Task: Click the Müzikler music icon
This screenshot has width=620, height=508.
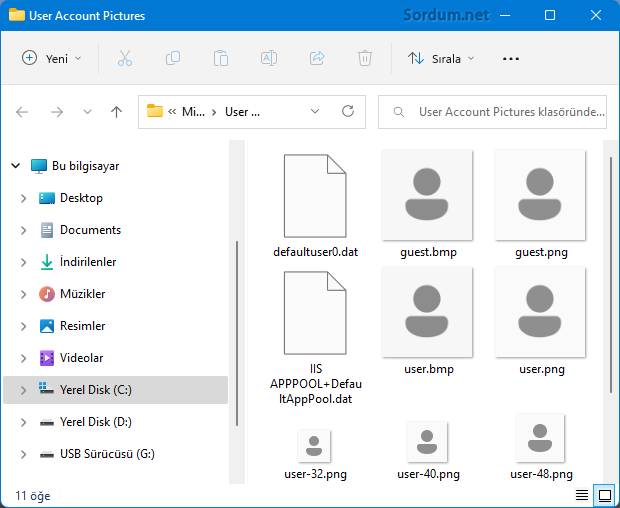Action: (47, 294)
